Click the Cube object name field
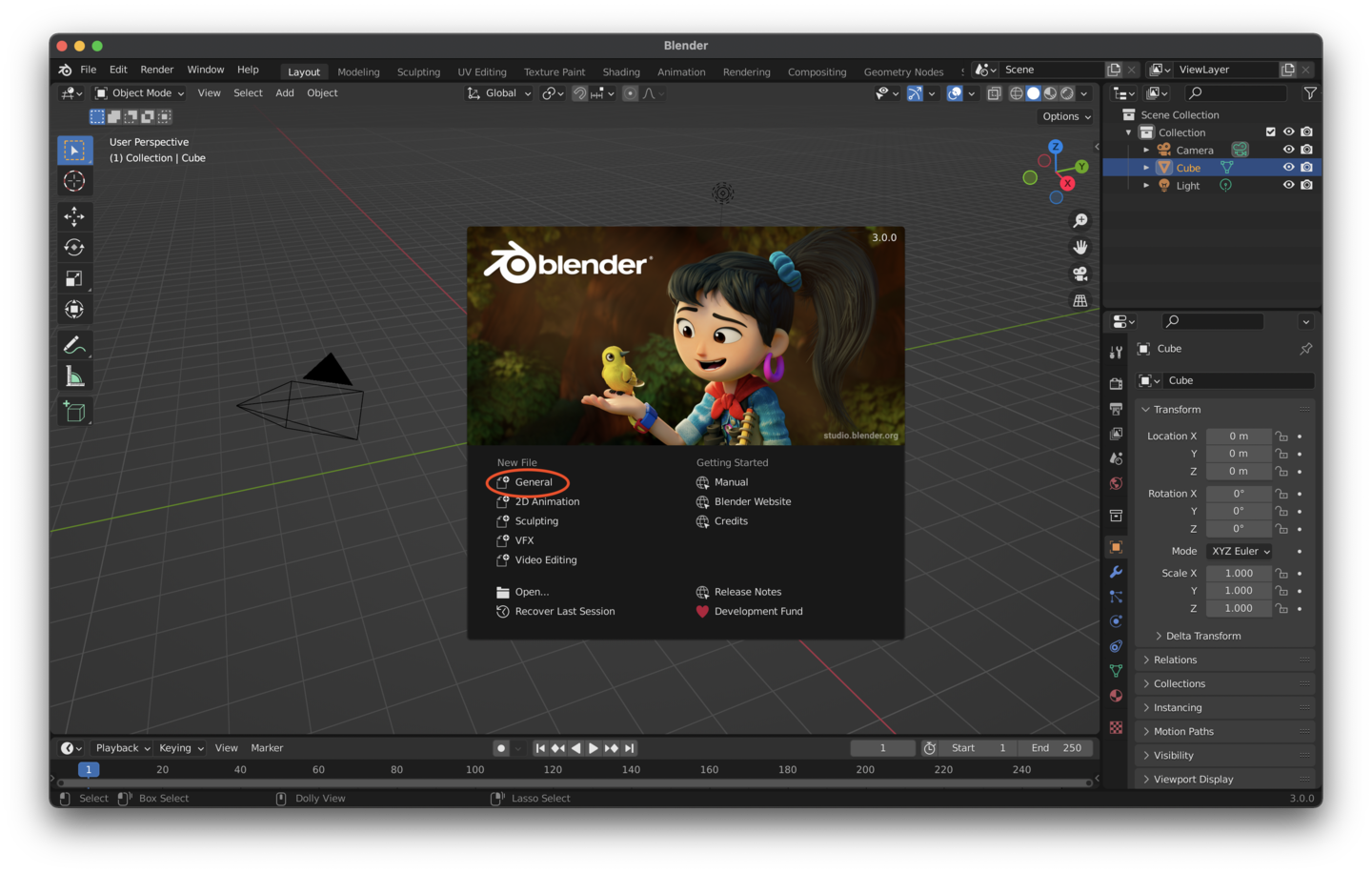 pos(1238,380)
